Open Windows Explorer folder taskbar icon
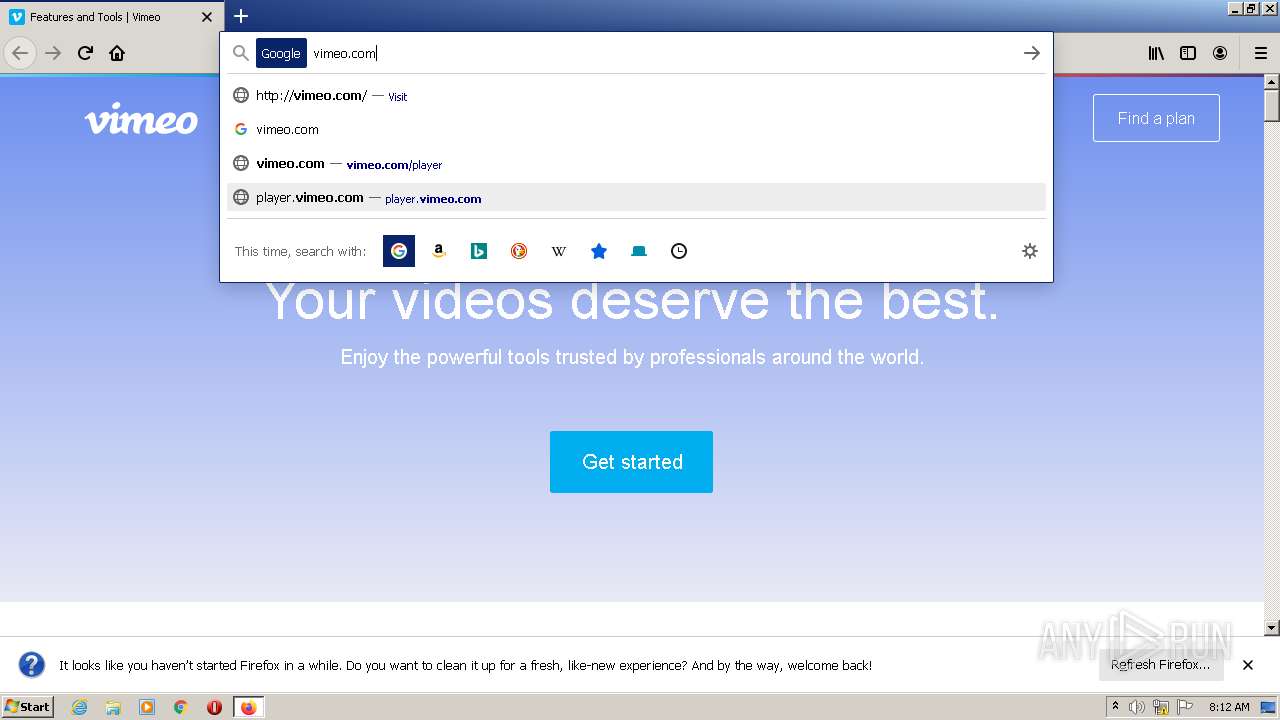Screen dimensions: 1280x720 tap(113, 707)
